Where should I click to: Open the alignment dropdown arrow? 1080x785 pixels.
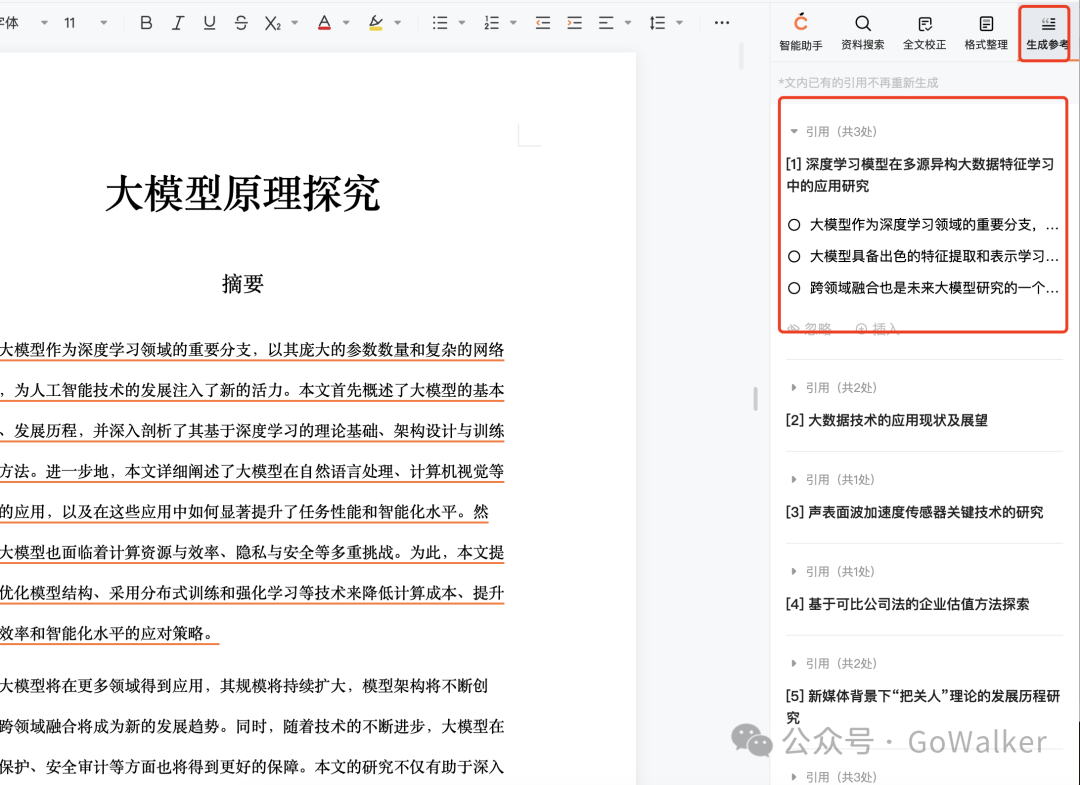coord(627,23)
